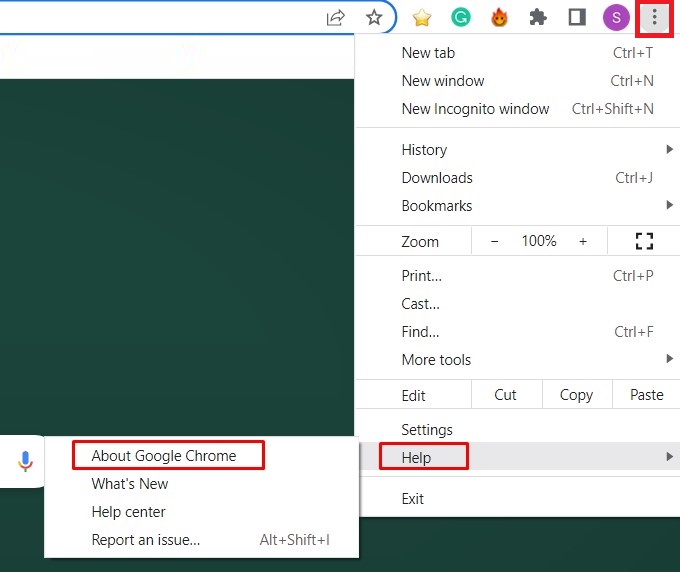Toggle the side panel icon

tap(577, 18)
